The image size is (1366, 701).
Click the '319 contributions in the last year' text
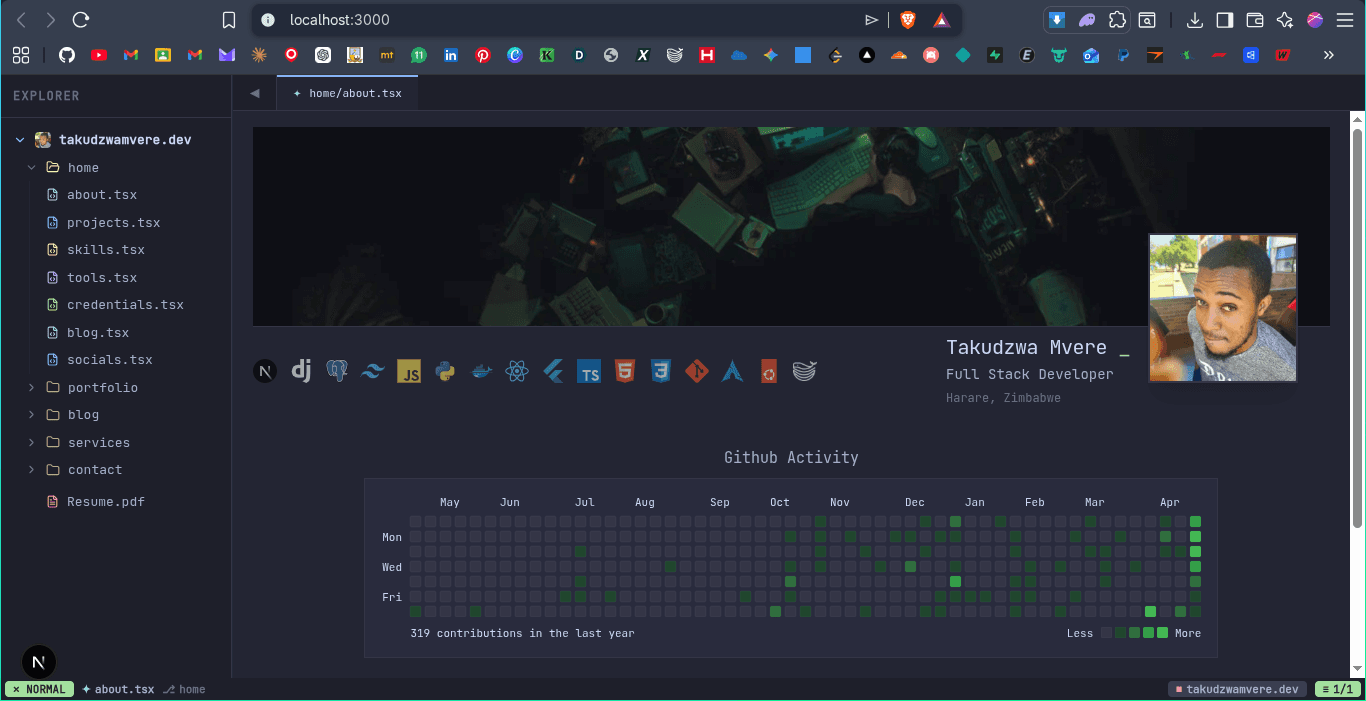(522, 633)
